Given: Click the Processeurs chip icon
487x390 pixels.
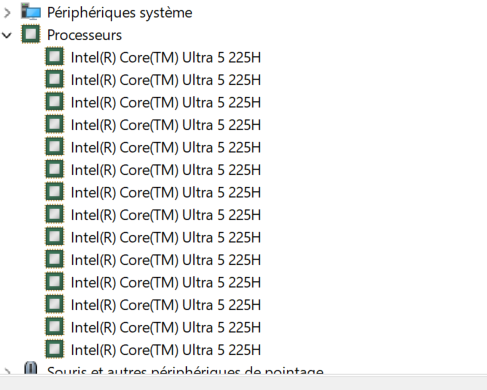Looking at the screenshot, I should pos(31,34).
